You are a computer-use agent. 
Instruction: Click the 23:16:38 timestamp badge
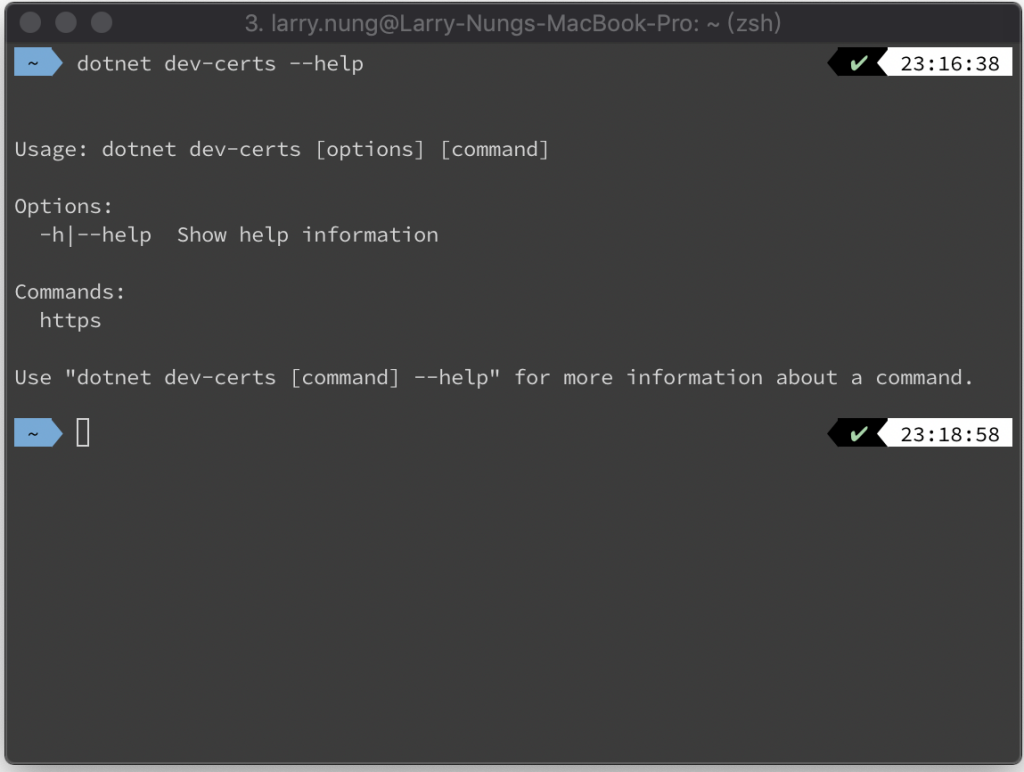[950, 63]
